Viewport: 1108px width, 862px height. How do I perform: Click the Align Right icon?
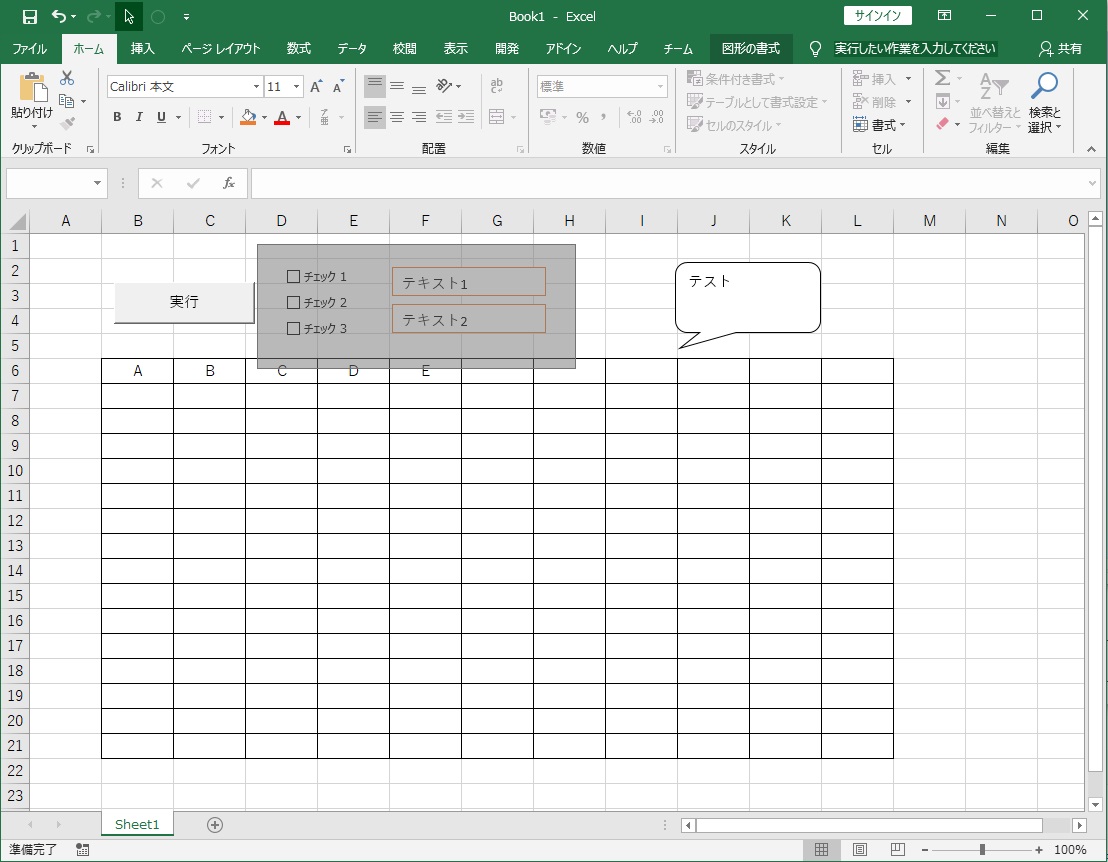(419, 117)
